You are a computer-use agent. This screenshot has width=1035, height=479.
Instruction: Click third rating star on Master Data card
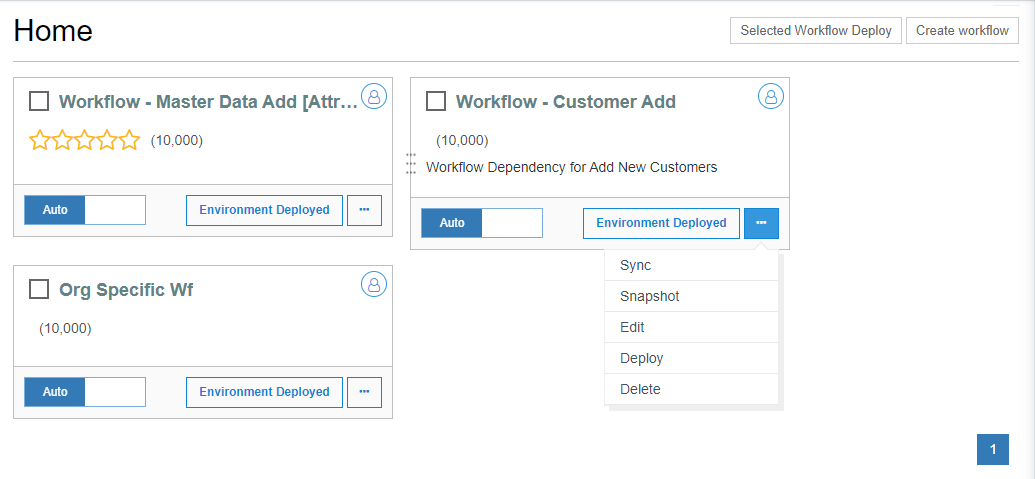coord(85,140)
